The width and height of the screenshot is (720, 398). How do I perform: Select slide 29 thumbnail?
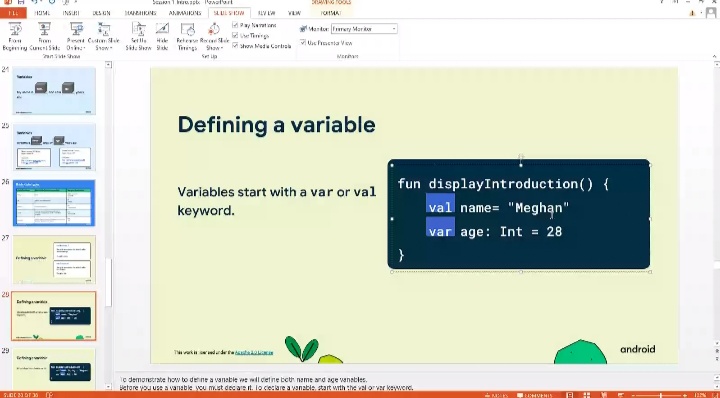[54, 370]
